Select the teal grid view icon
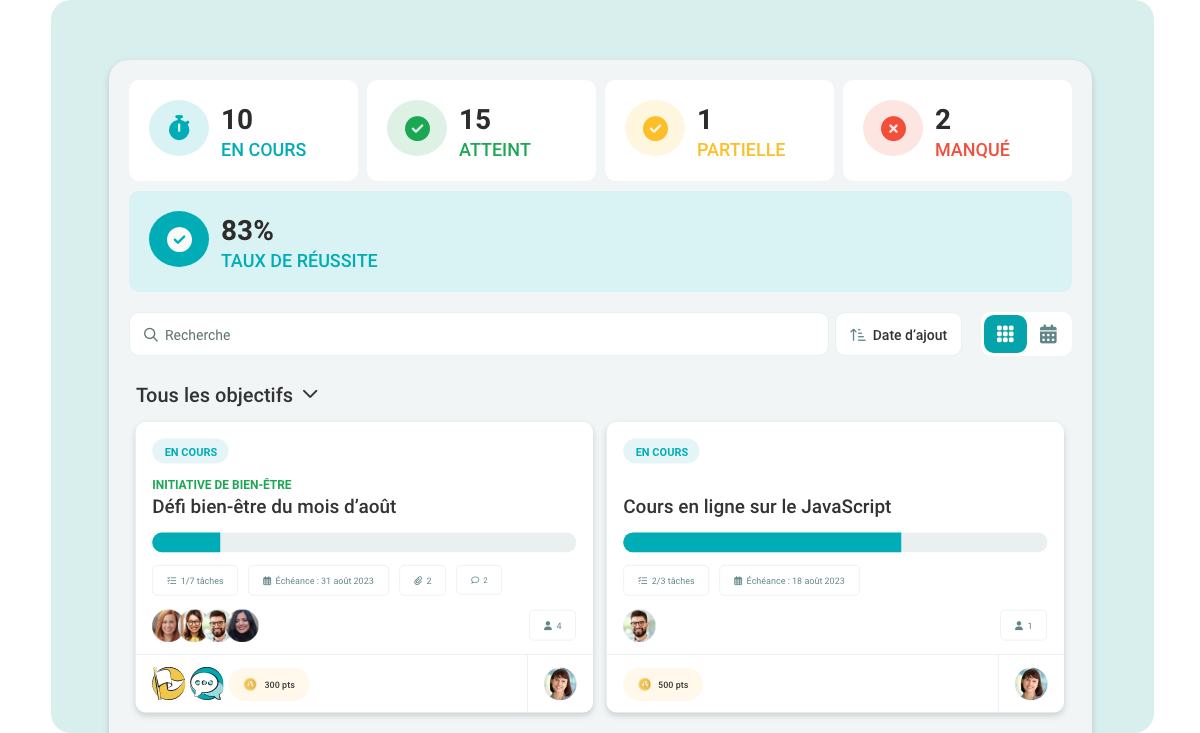This screenshot has height=733, width=1200. (1005, 334)
